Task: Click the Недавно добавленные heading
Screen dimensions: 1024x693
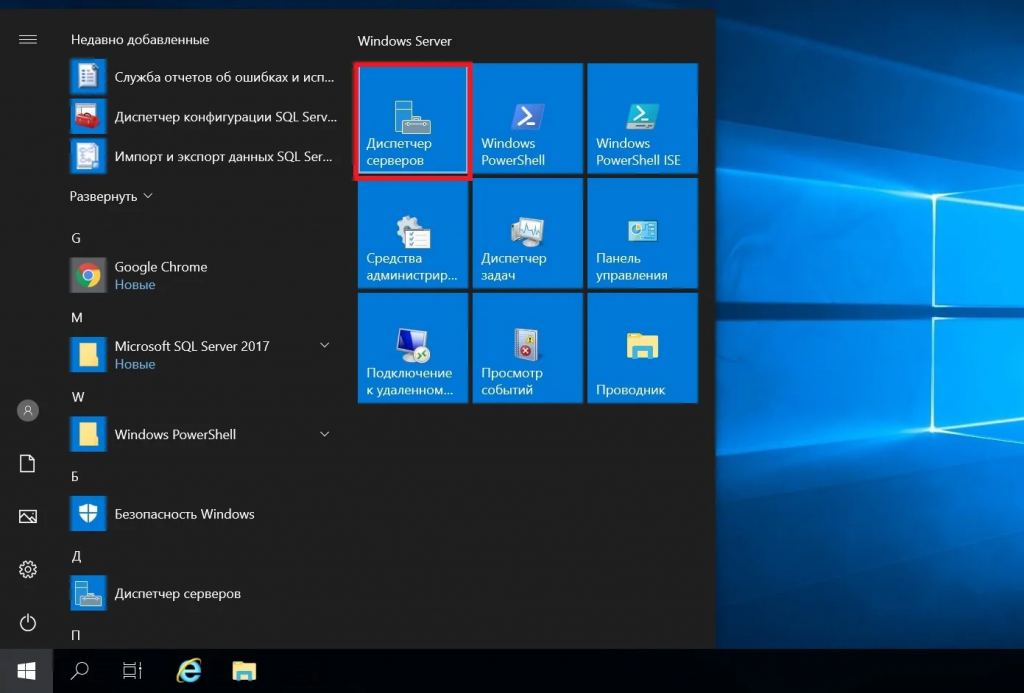Action: point(140,40)
